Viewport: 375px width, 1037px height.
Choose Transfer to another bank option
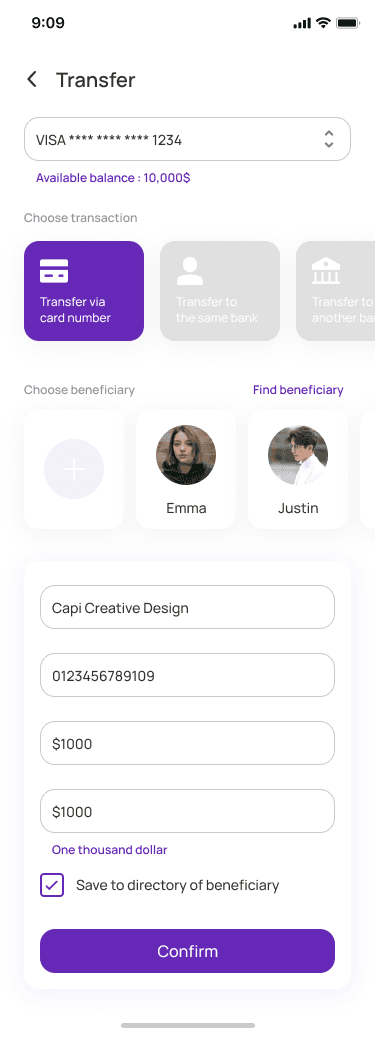click(x=335, y=291)
